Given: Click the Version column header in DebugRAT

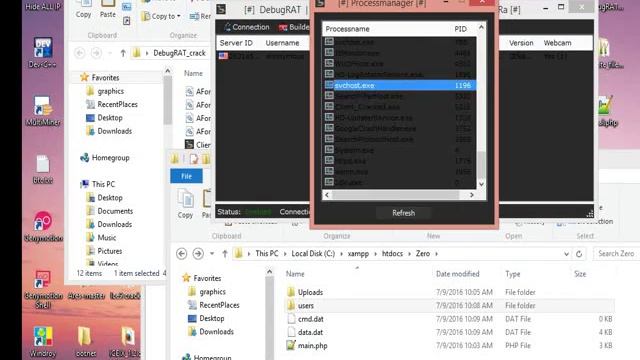Looking at the screenshot, I should point(521,43).
